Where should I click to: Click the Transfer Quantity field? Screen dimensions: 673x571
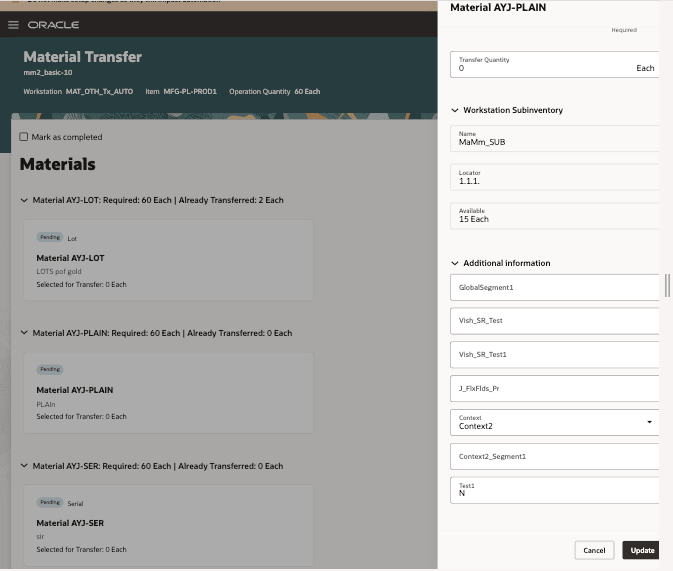click(555, 64)
